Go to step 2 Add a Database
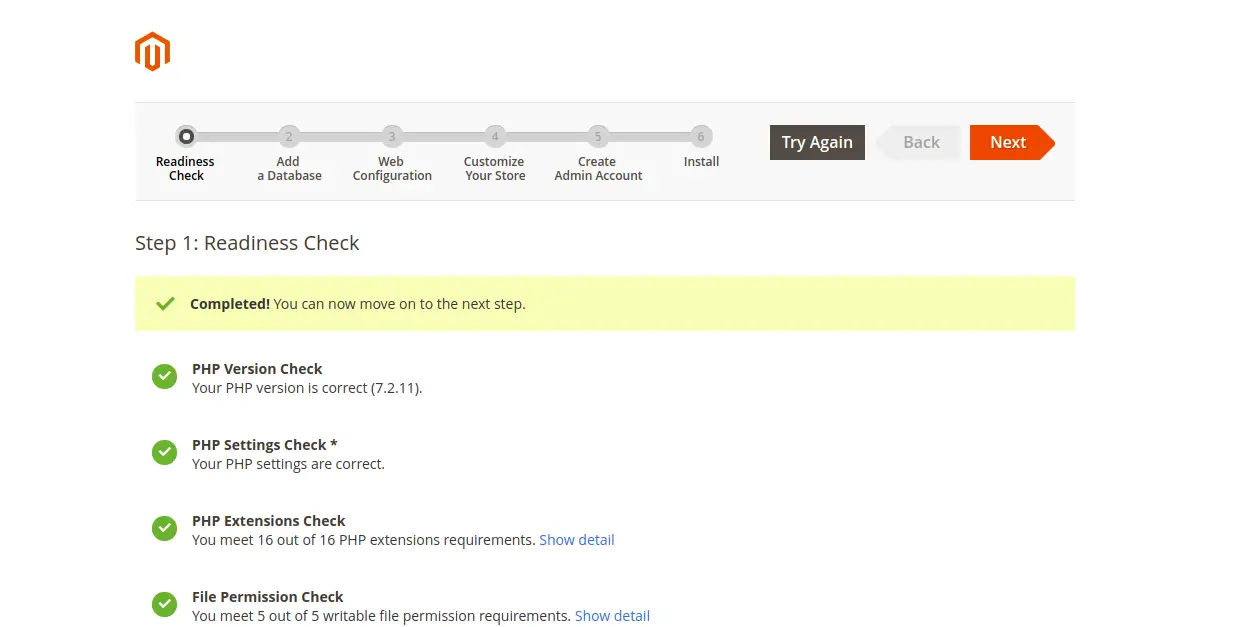 click(x=289, y=137)
